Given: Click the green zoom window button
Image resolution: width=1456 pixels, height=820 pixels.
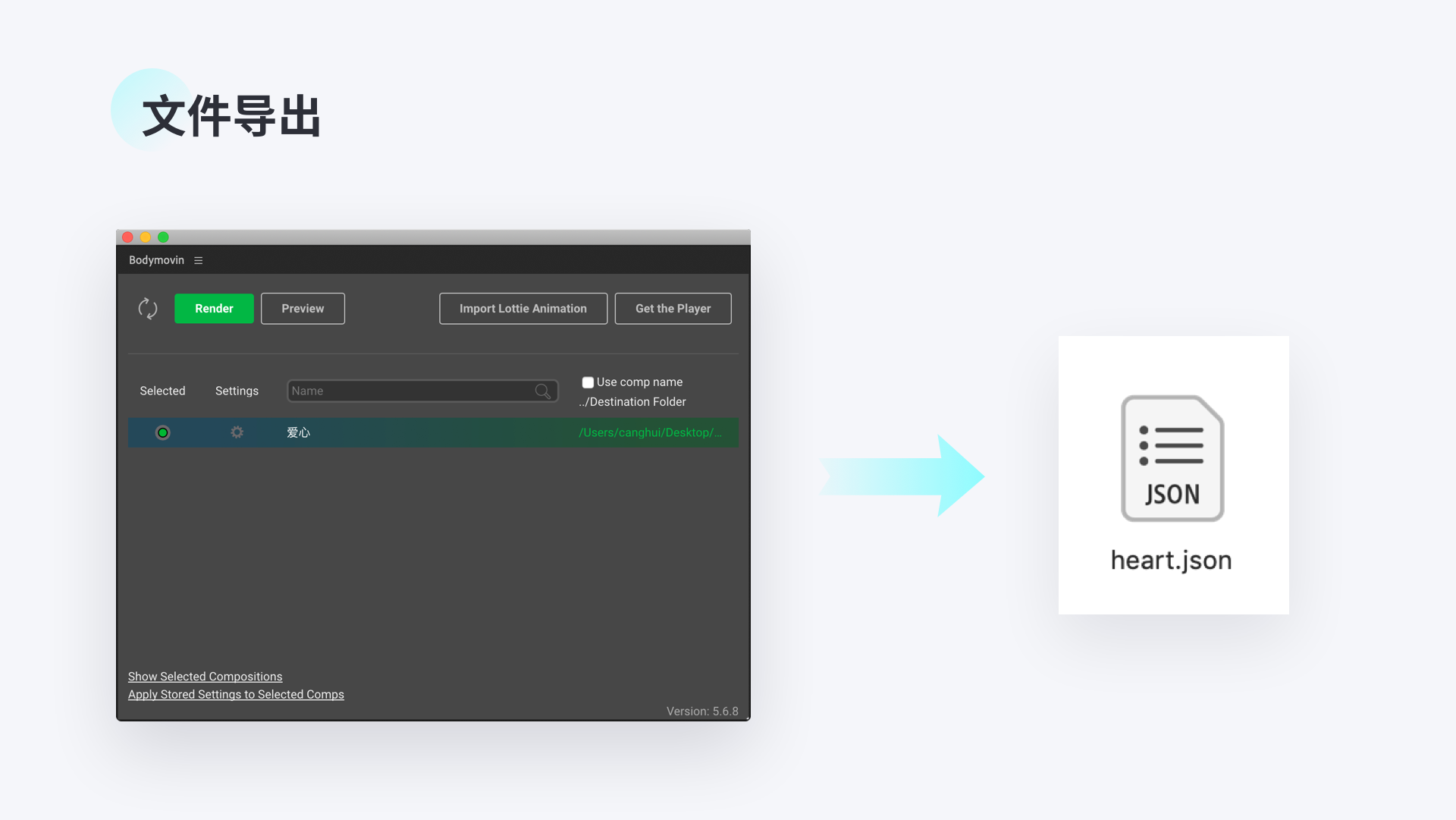Looking at the screenshot, I should tap(163, 237).
